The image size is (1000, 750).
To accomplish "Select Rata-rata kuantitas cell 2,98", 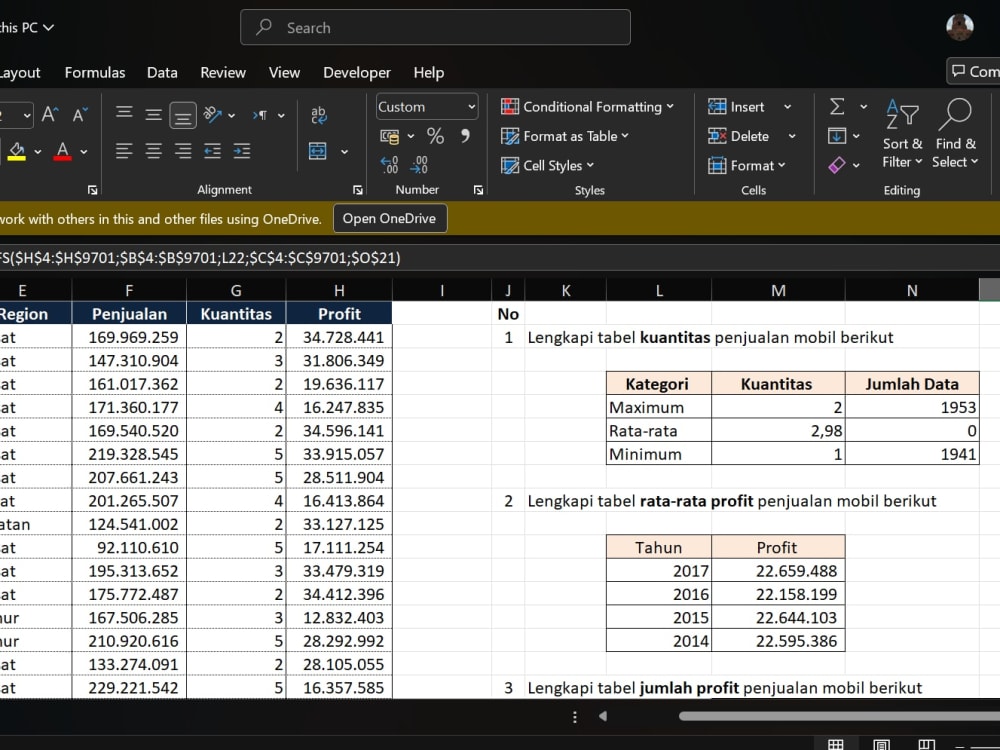I will click(778, 431).
